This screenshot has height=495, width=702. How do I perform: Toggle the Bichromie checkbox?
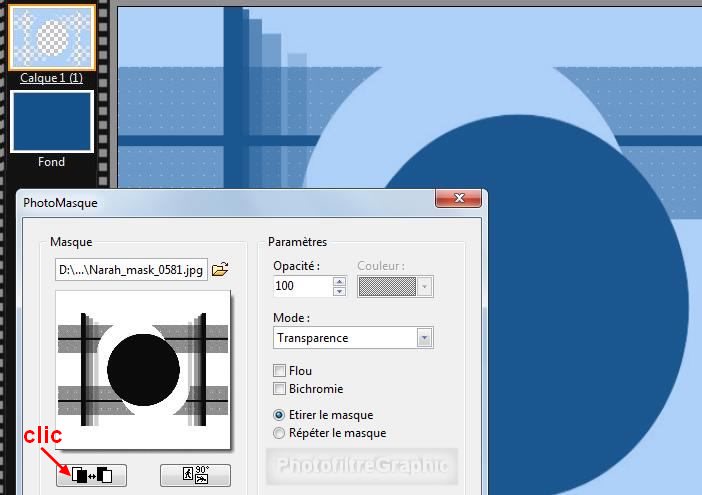(280, 389)
